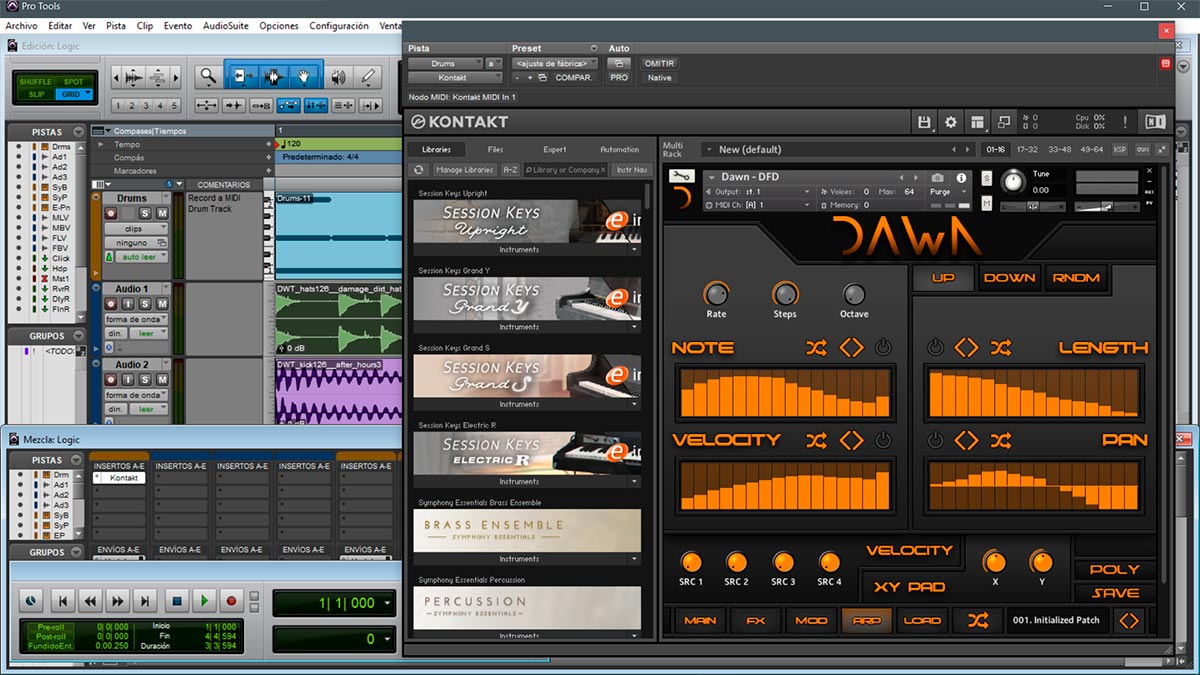Screen dimensions: 1200x675
Task: Click the OMITIR bypass button
Action: tap(660, 63)
